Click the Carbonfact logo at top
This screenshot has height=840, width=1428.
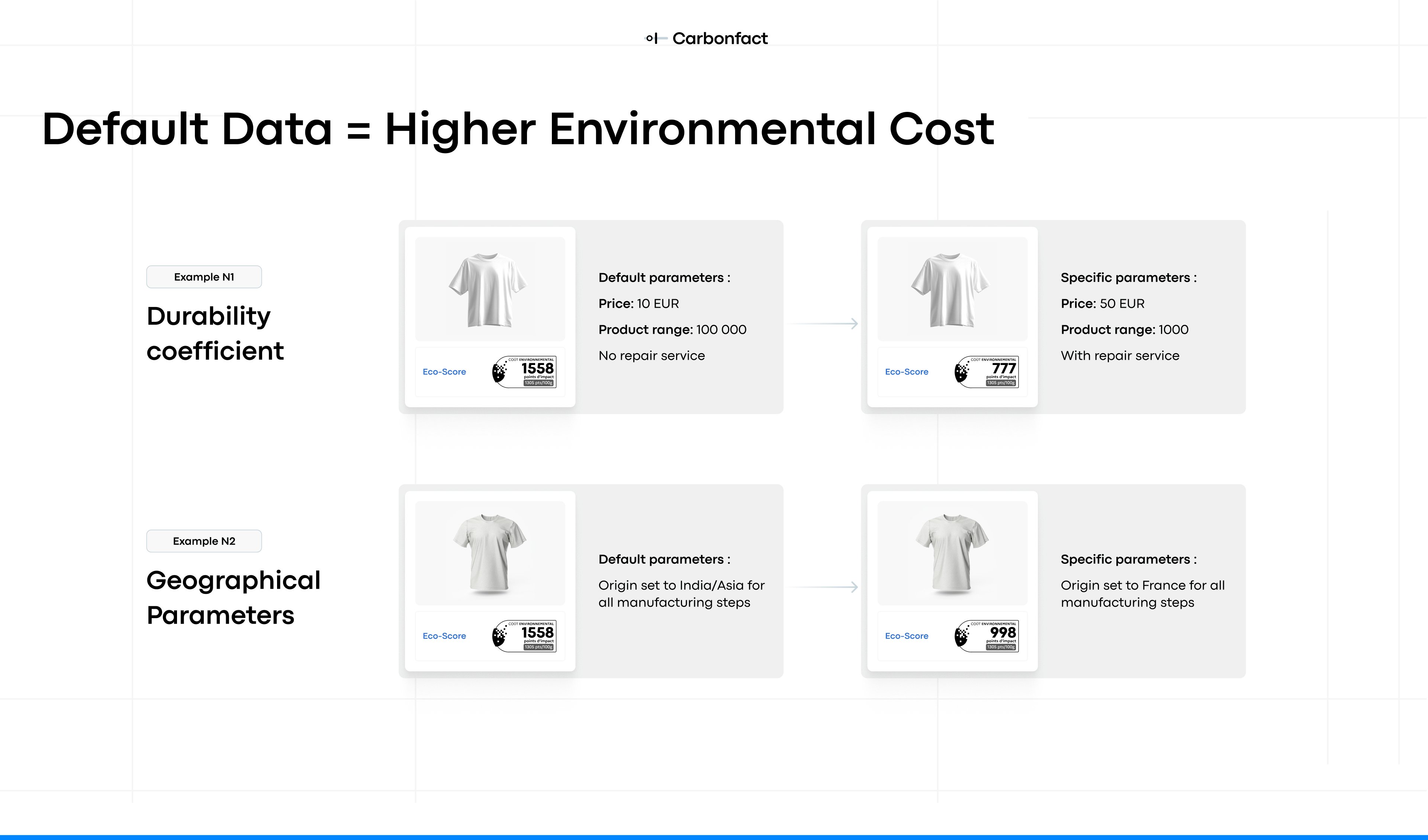point(707,39)
